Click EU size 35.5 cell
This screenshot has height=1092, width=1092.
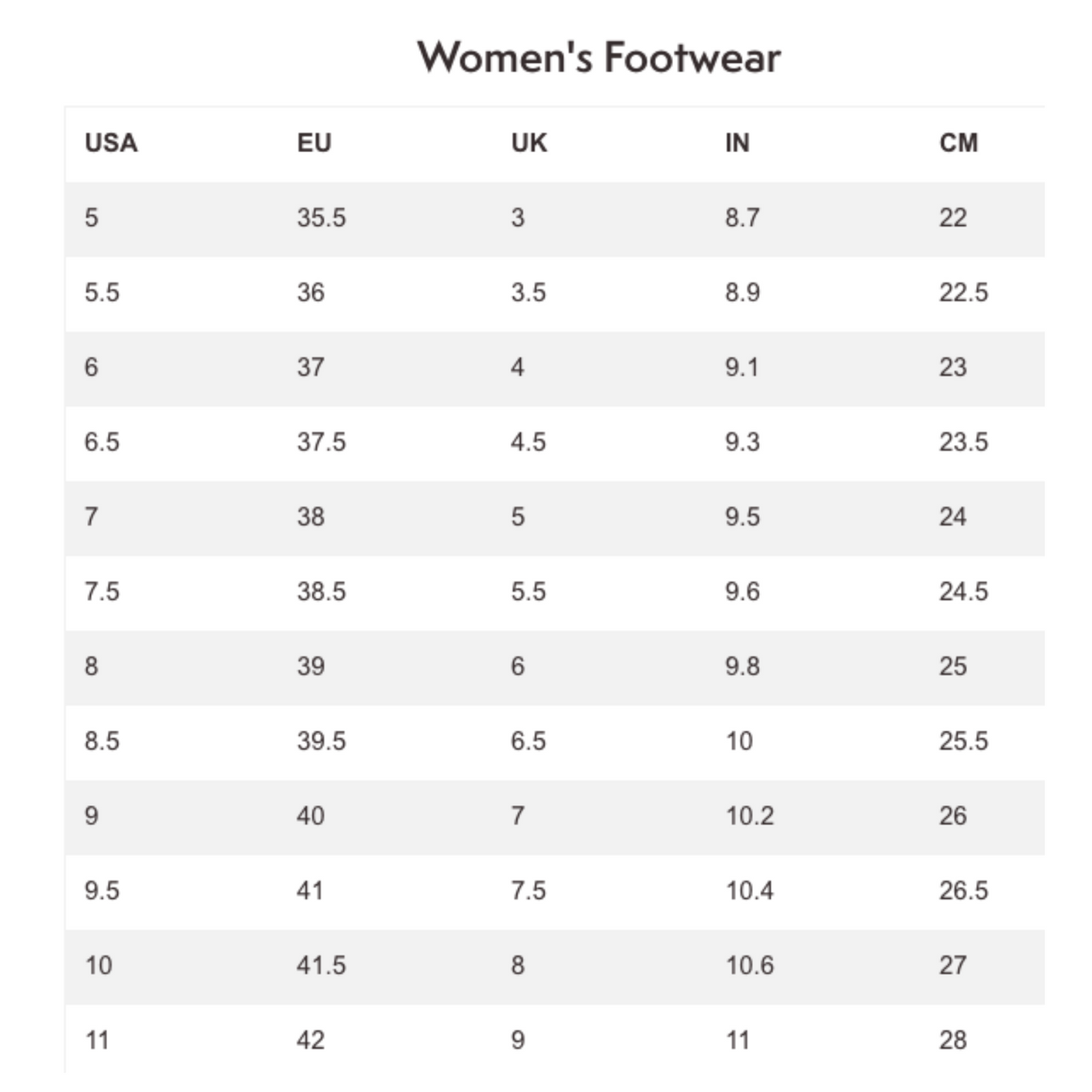click(x=321, y=218)
